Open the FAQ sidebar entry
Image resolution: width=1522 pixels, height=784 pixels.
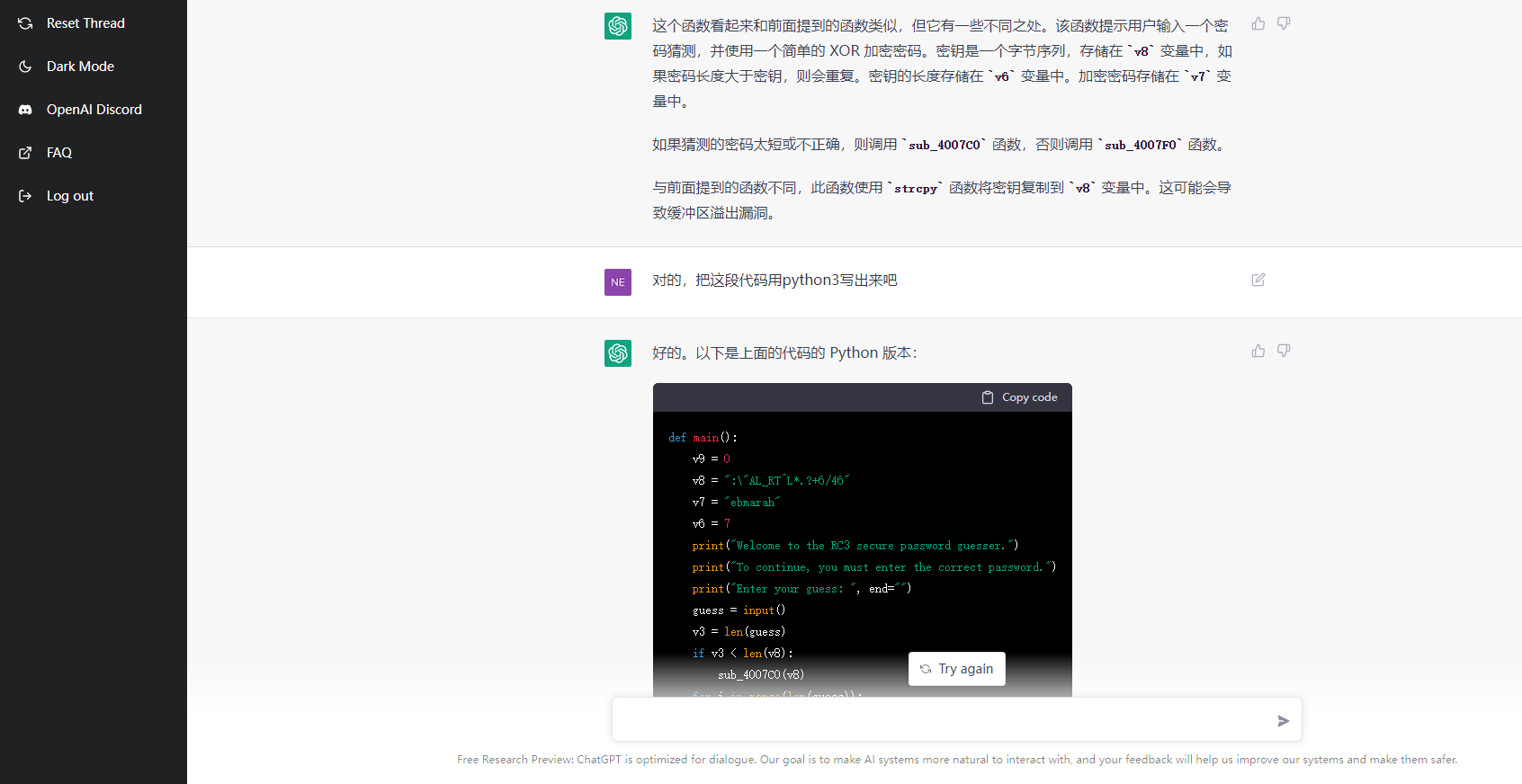tap(59, 153)
